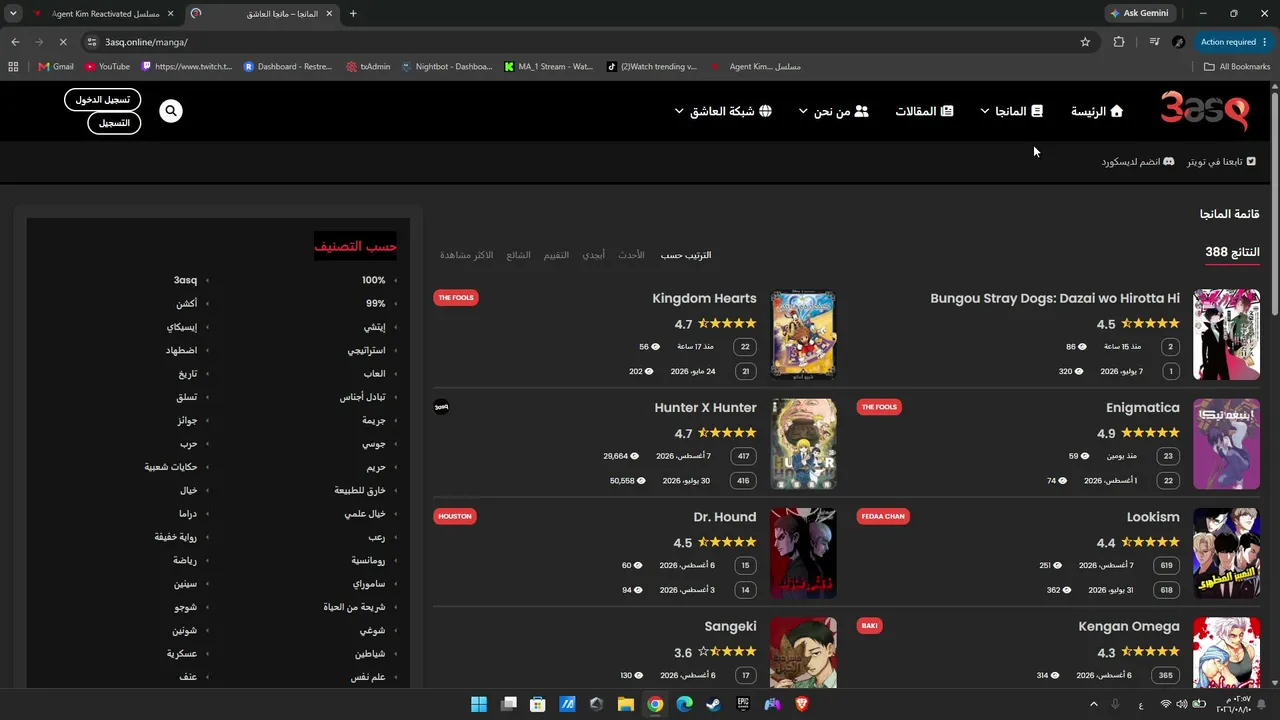Open the Nightbot Dashboard bookmark

click(x=447, y=67)
